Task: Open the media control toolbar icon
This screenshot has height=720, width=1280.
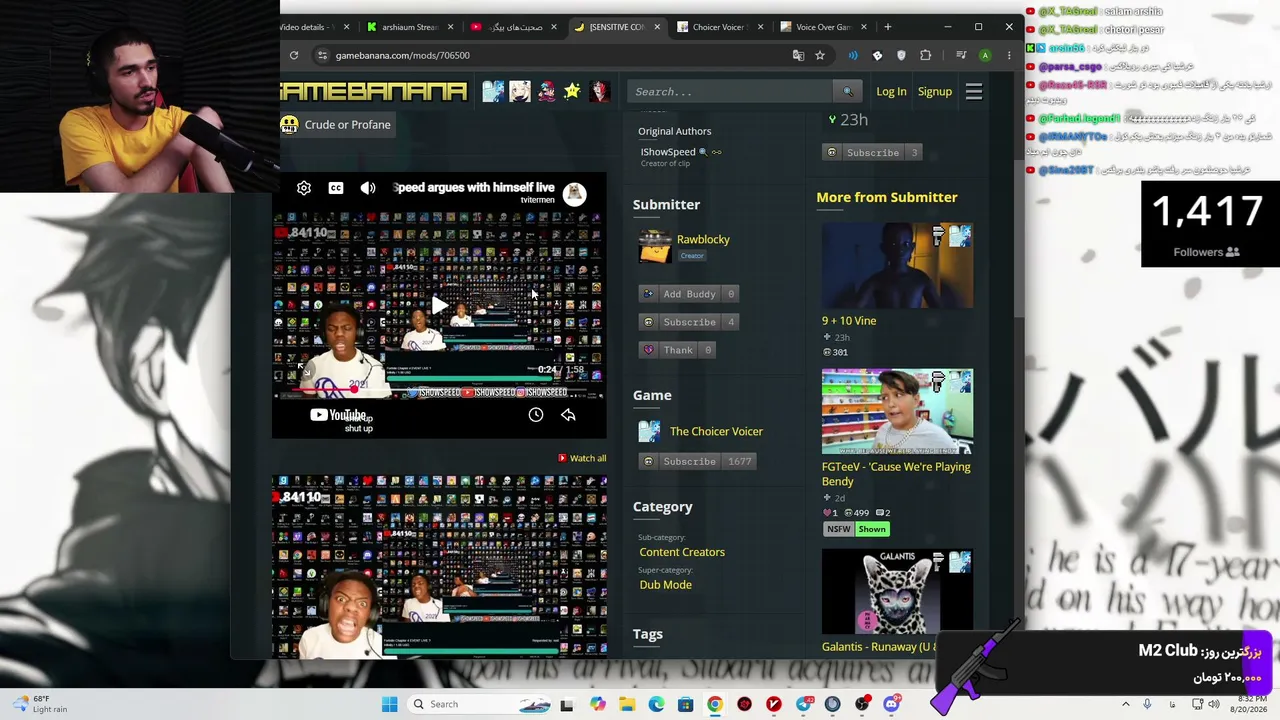Action: coord(961,55)
